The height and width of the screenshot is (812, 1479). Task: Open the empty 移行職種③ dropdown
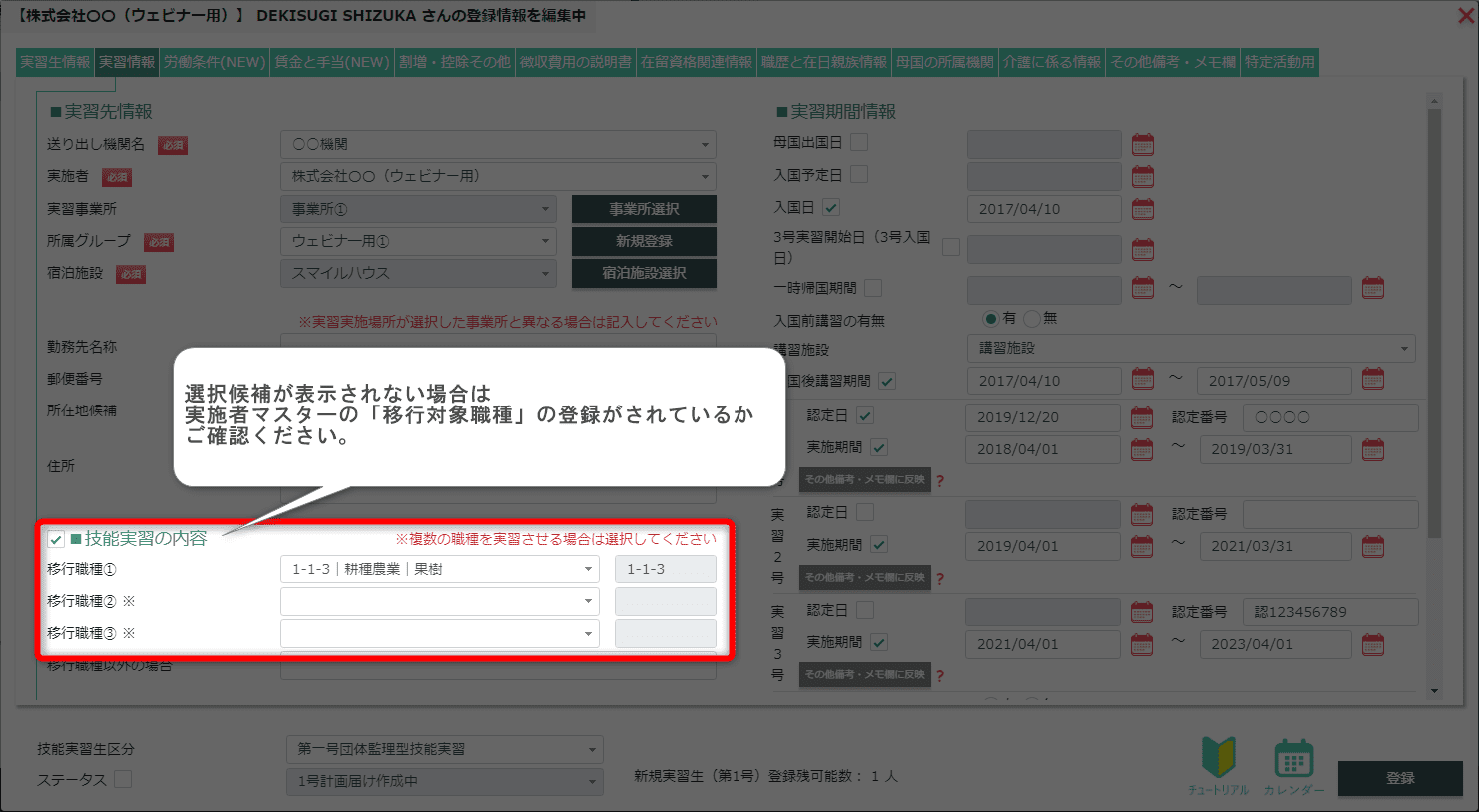point(440,633)
